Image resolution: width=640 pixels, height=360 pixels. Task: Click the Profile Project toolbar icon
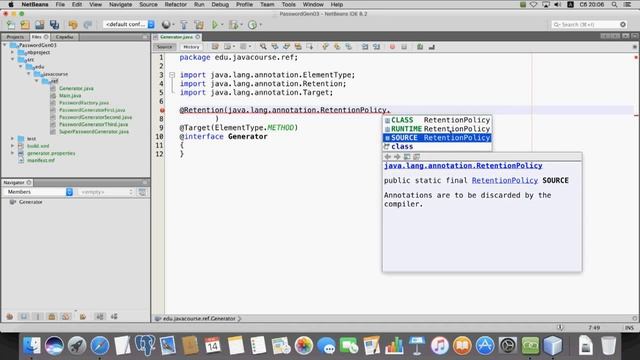click(x=252, y=24)
